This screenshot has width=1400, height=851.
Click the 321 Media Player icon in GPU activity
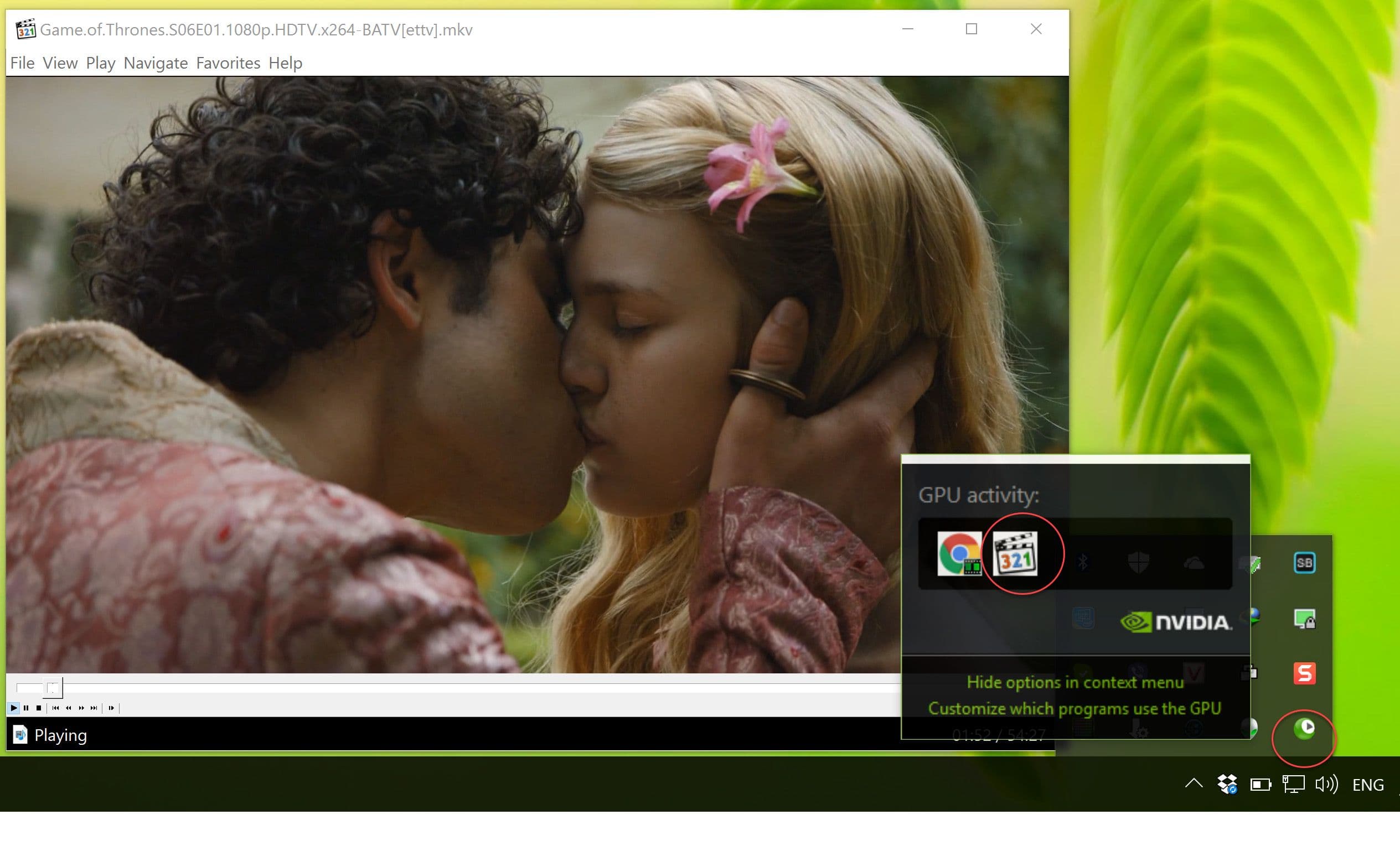pos(1015,554)
